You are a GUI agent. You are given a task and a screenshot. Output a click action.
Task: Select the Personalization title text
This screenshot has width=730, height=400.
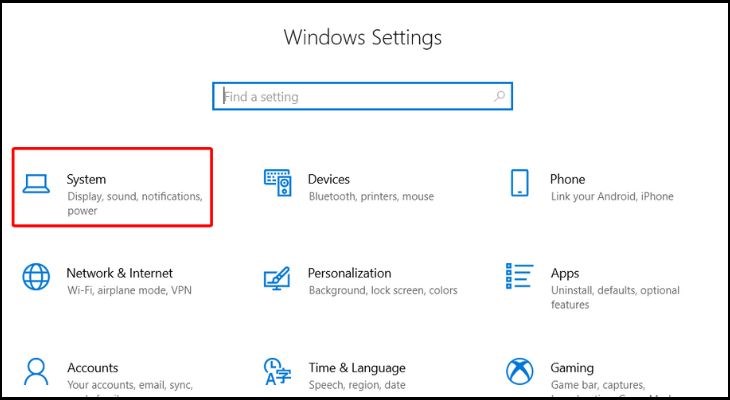(349, 273)
